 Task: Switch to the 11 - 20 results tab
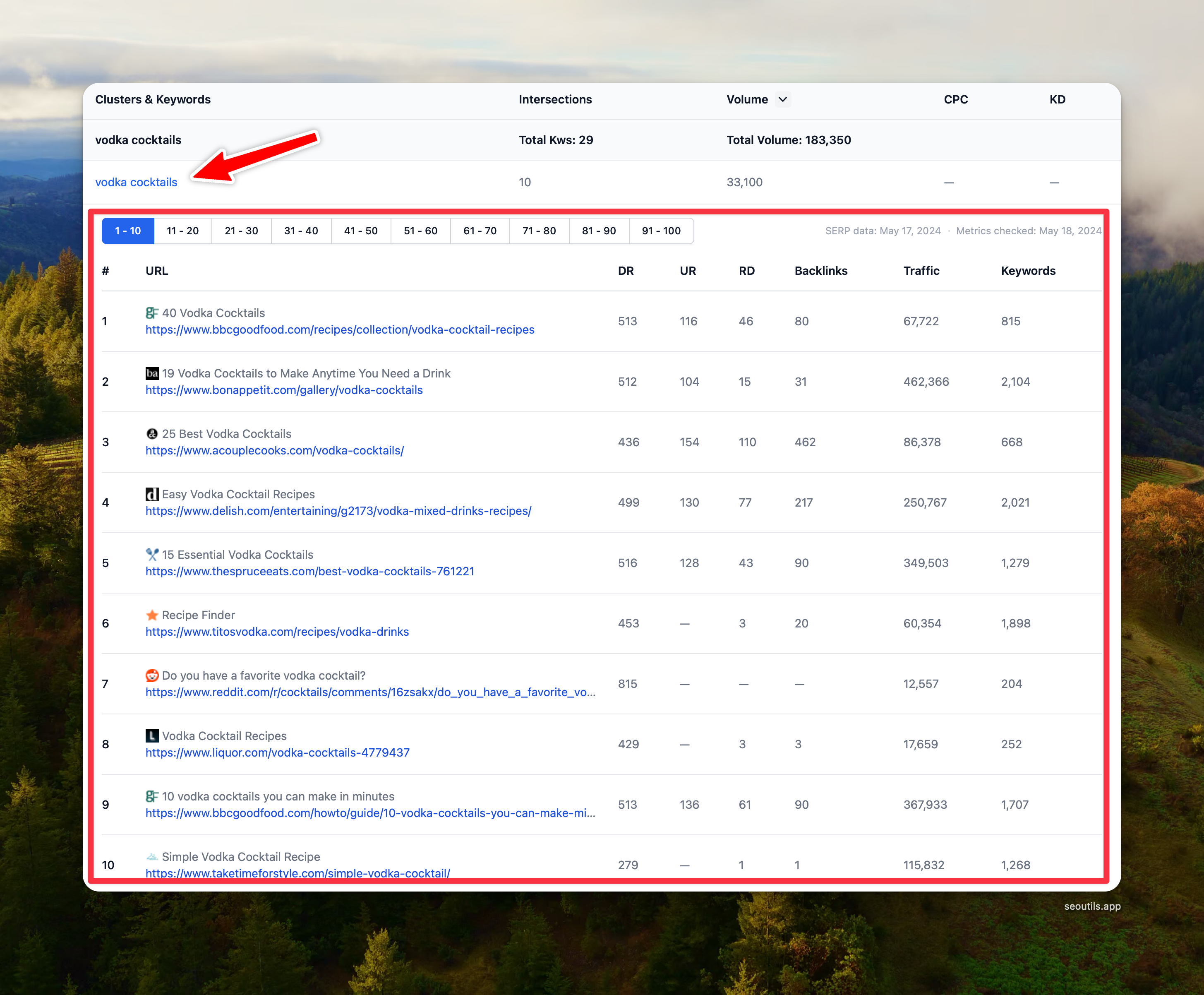[183, 231]
